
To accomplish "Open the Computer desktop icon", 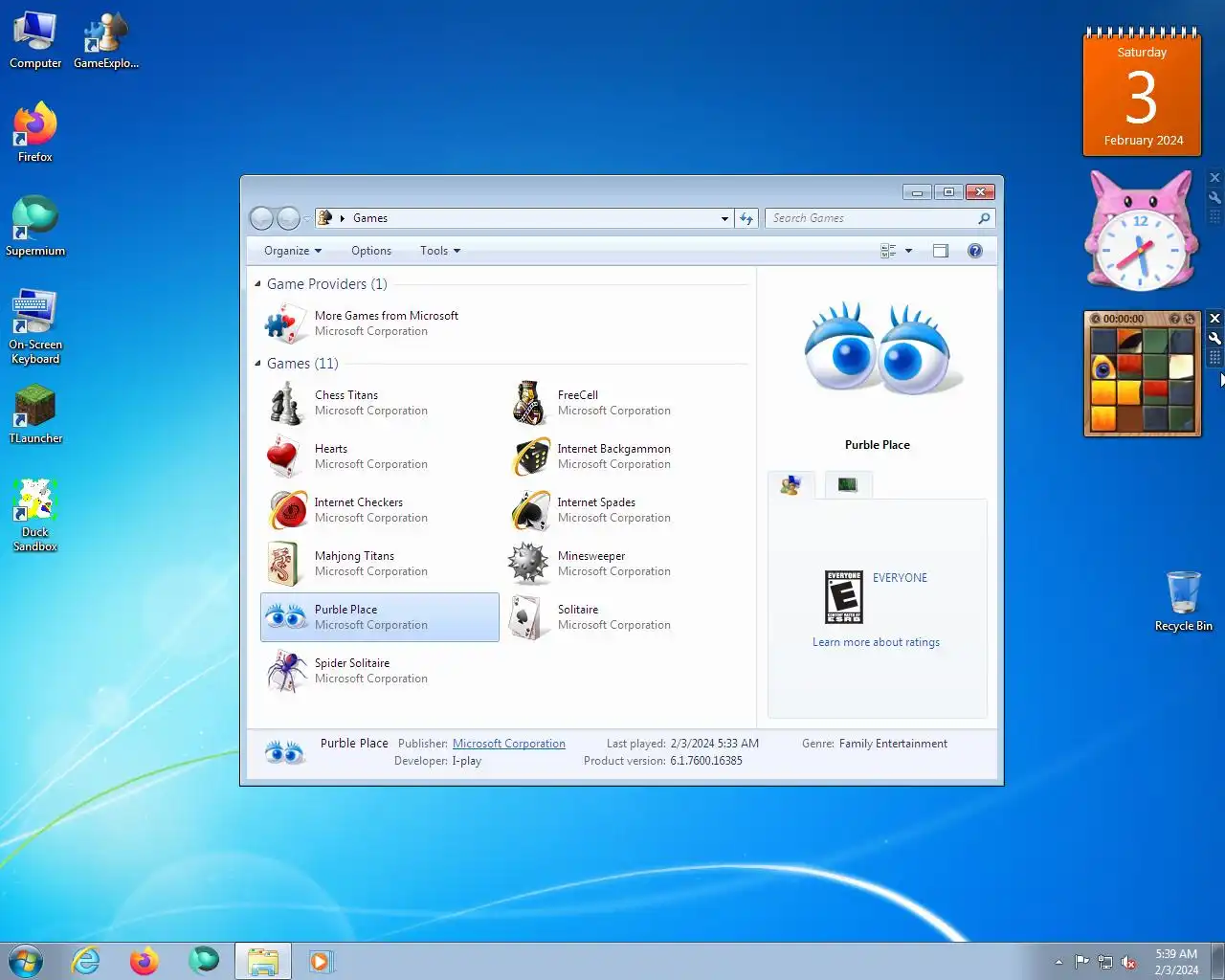I will 35,40.
